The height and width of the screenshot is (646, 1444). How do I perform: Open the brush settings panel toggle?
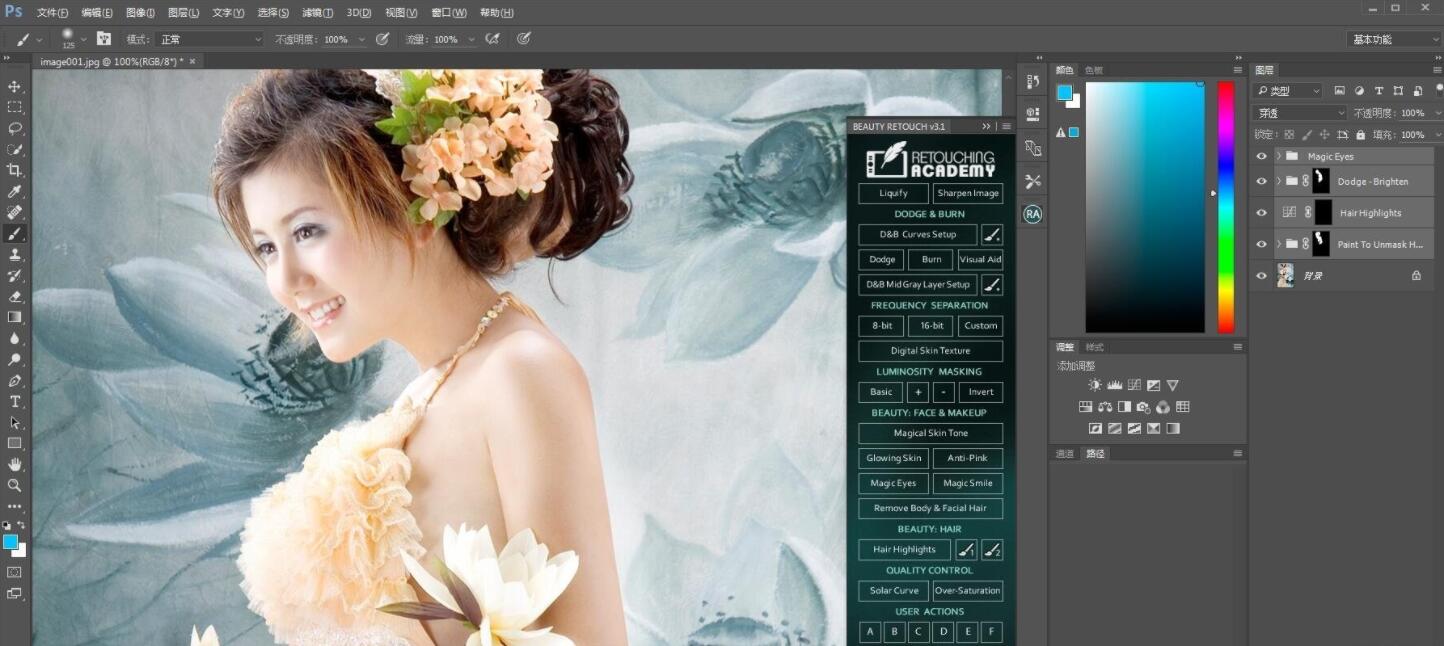(103, 39)
